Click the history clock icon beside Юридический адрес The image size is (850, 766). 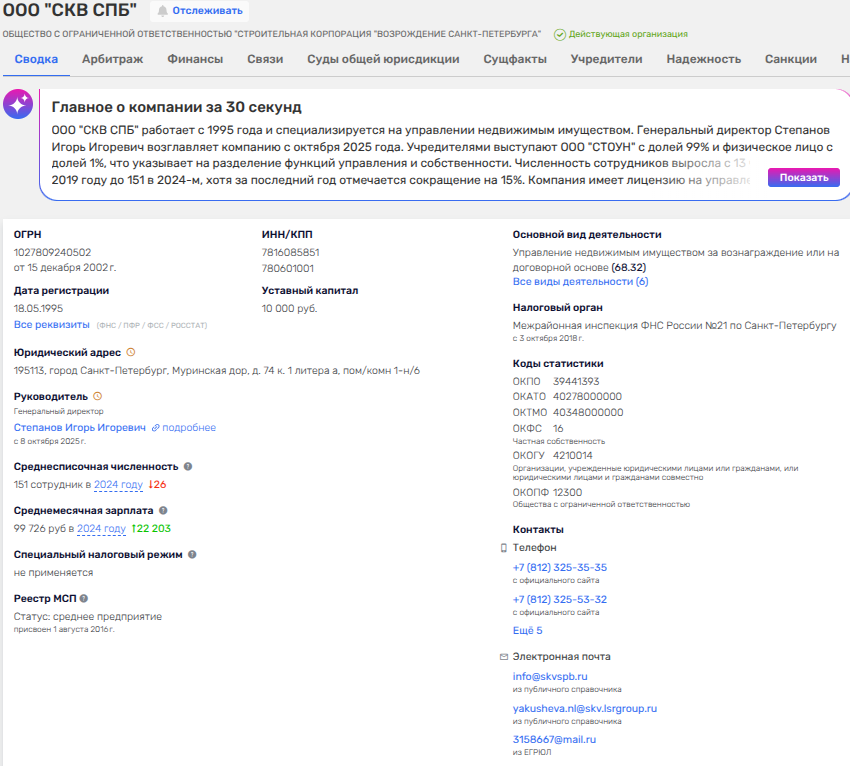131,352
